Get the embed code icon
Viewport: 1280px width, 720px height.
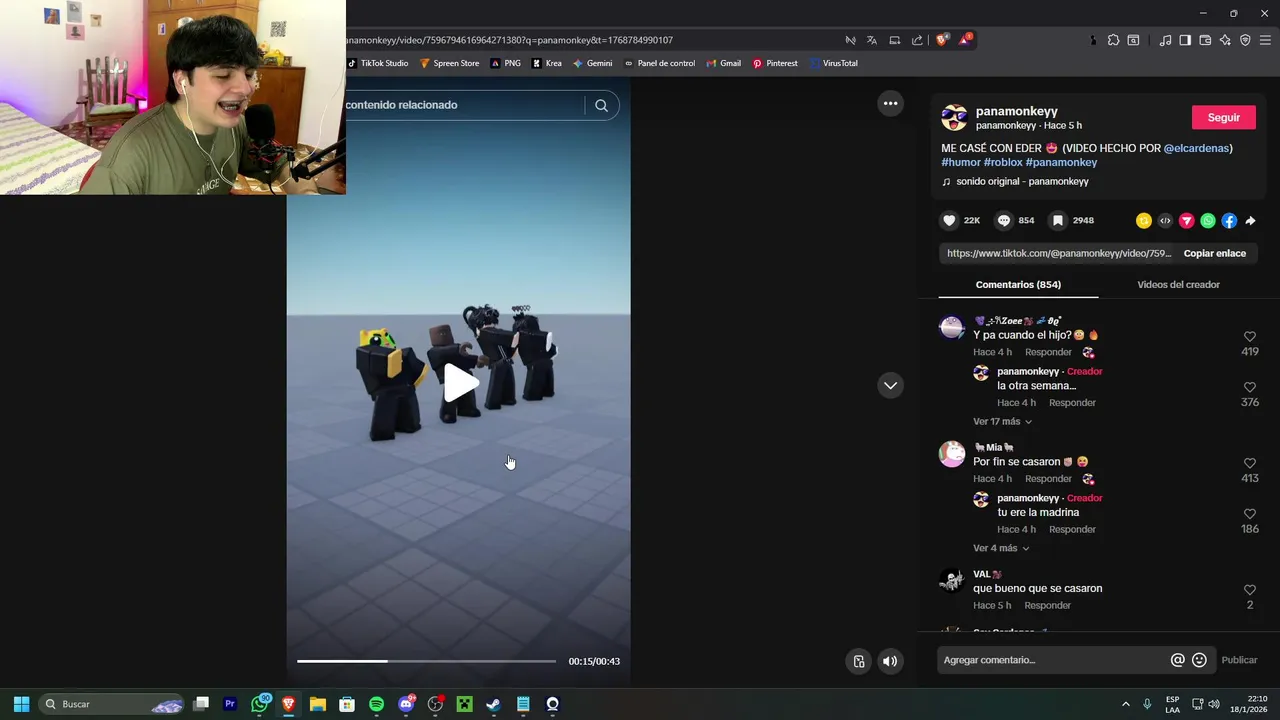pos(1165,221)
